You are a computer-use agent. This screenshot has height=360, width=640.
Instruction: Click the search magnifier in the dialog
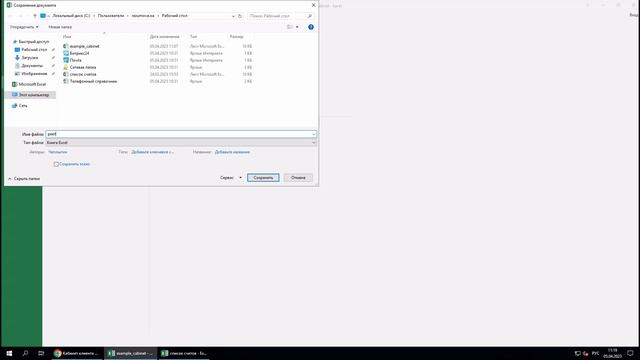(x=310, y=16)
